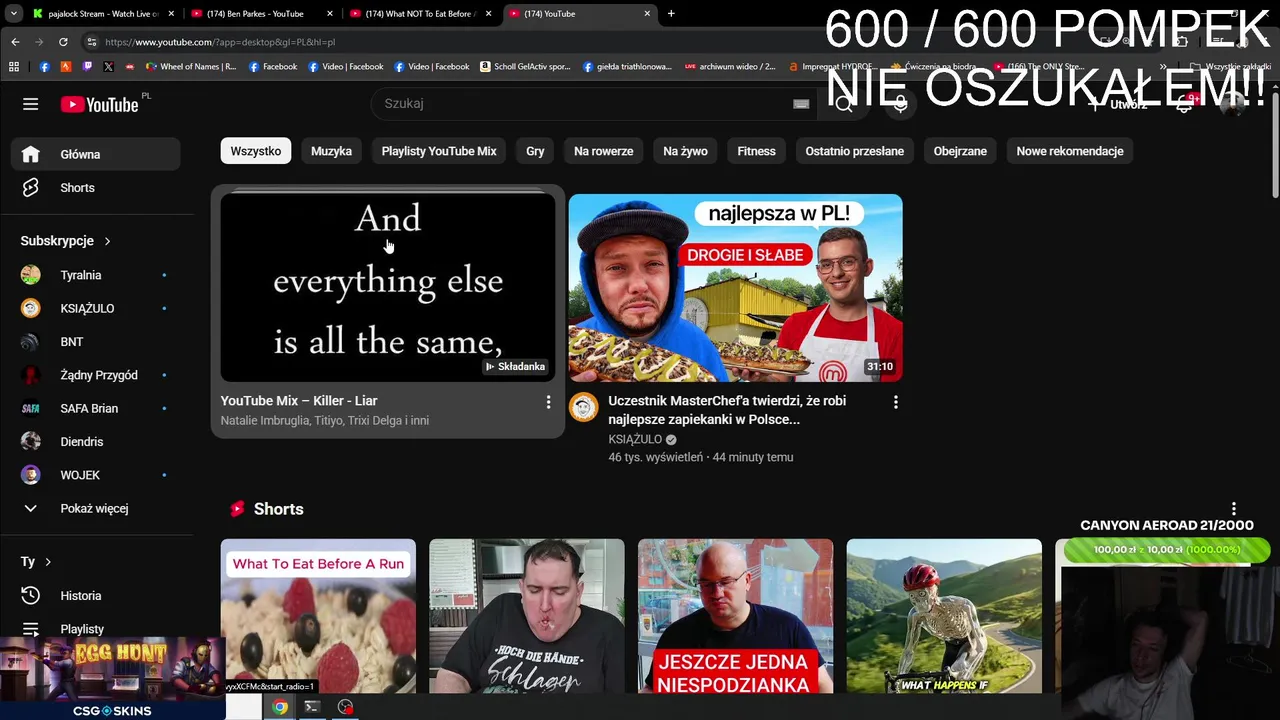Open the X bookmark icon

pyautogui.click(x=109, y=67)
